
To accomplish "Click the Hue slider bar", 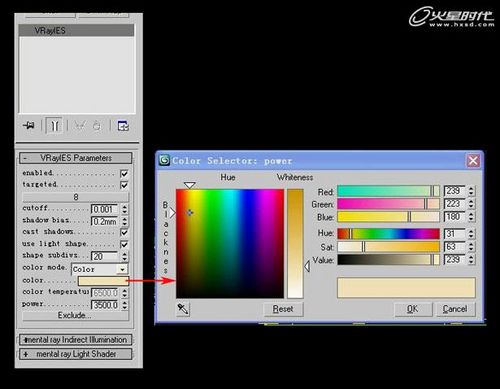I will 388,234.
